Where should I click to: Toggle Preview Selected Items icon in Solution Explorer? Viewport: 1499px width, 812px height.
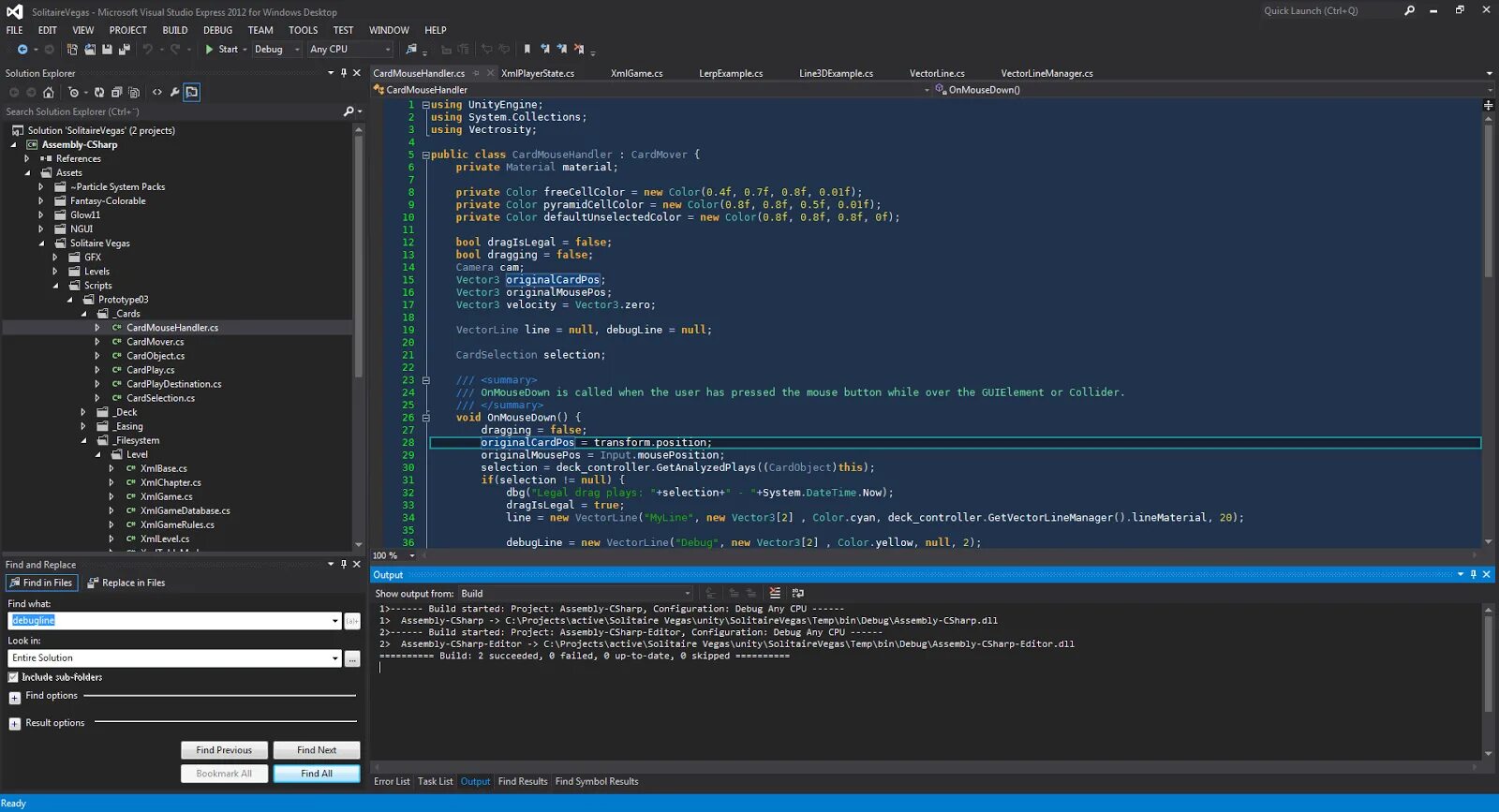point(192,93)
